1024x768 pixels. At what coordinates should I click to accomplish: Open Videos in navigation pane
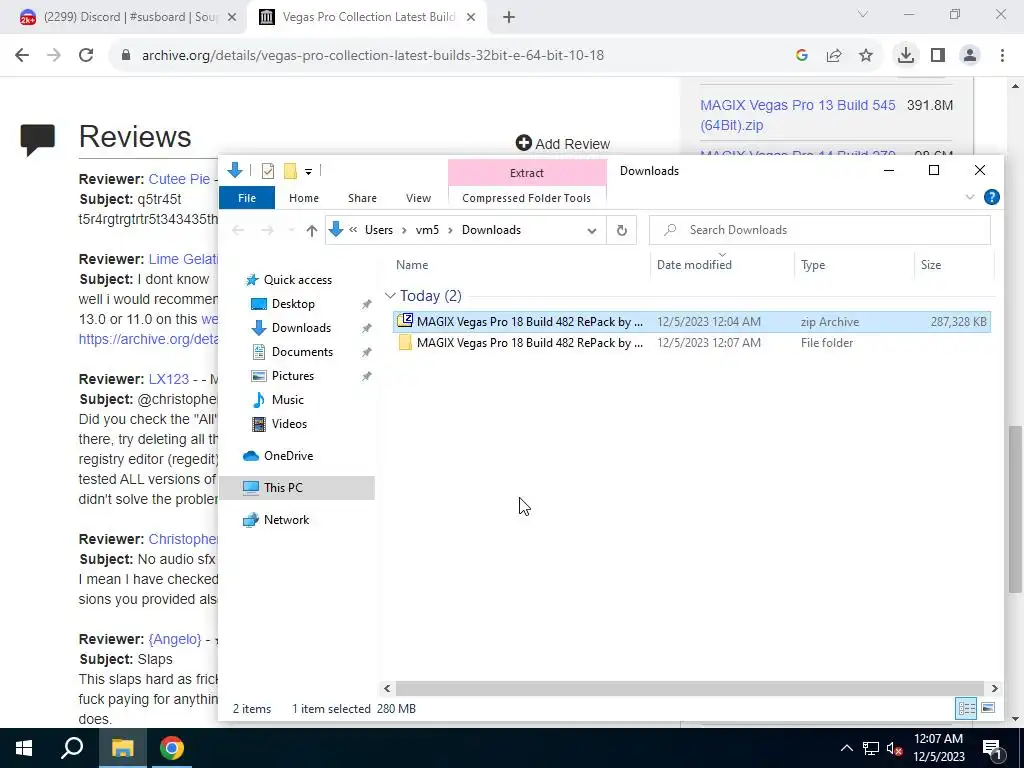[289, 424]
